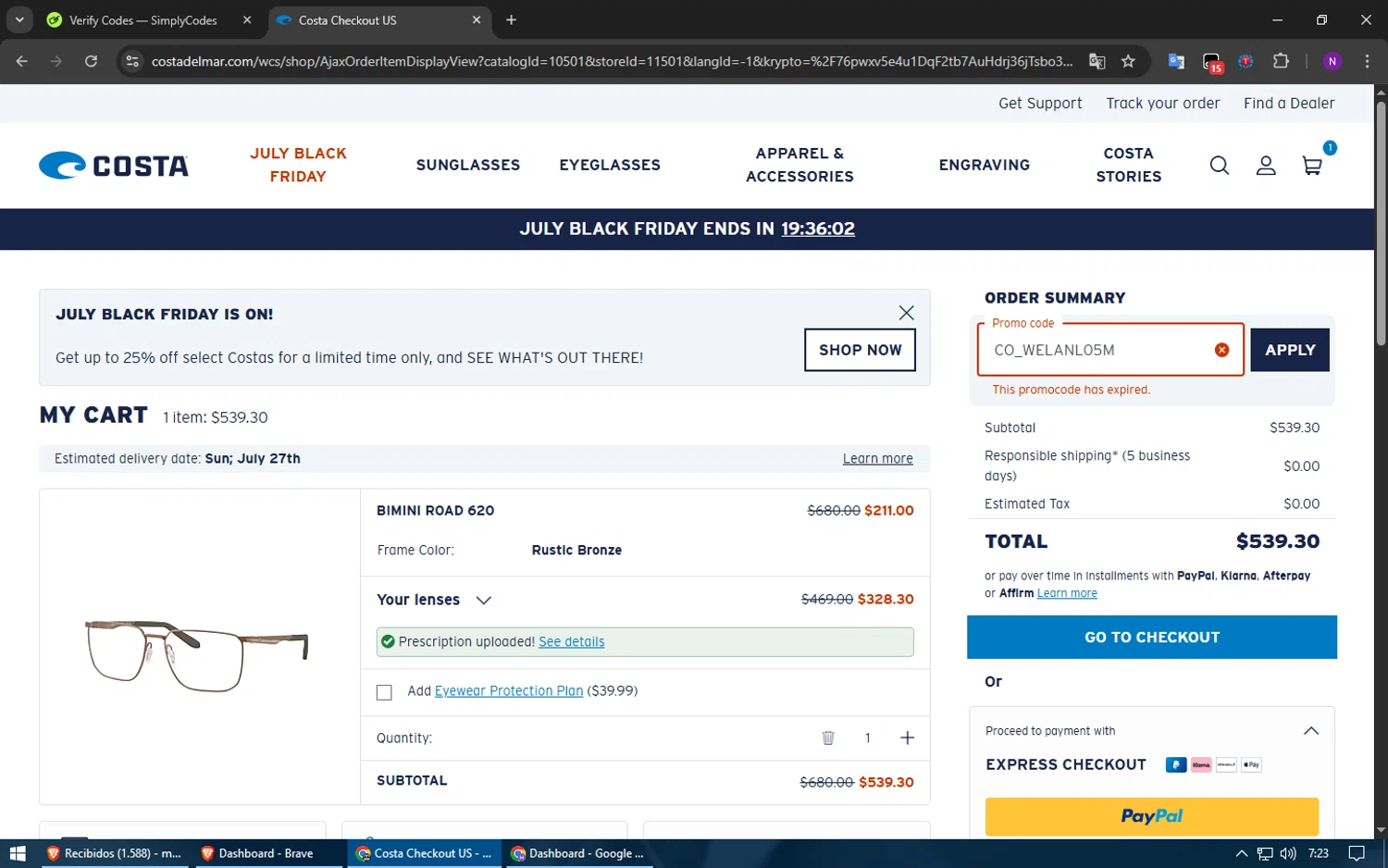Open the Chrome three-dot menu
This screenshot has width=1388, height=868.
pos(1367,61)
